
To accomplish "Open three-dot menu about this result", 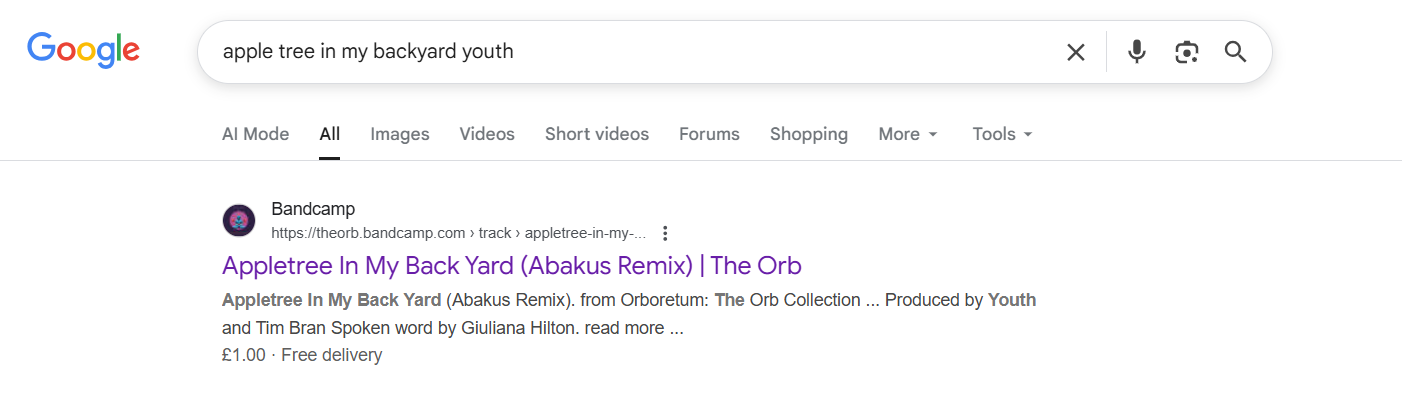I will click(x=665, y=234).
